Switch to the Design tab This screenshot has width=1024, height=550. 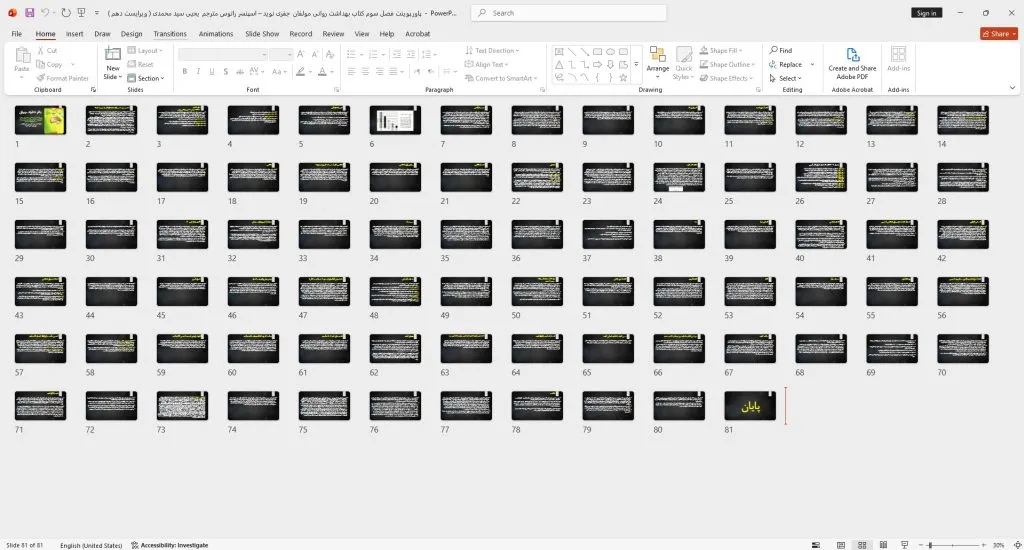(x=131, y=33)
